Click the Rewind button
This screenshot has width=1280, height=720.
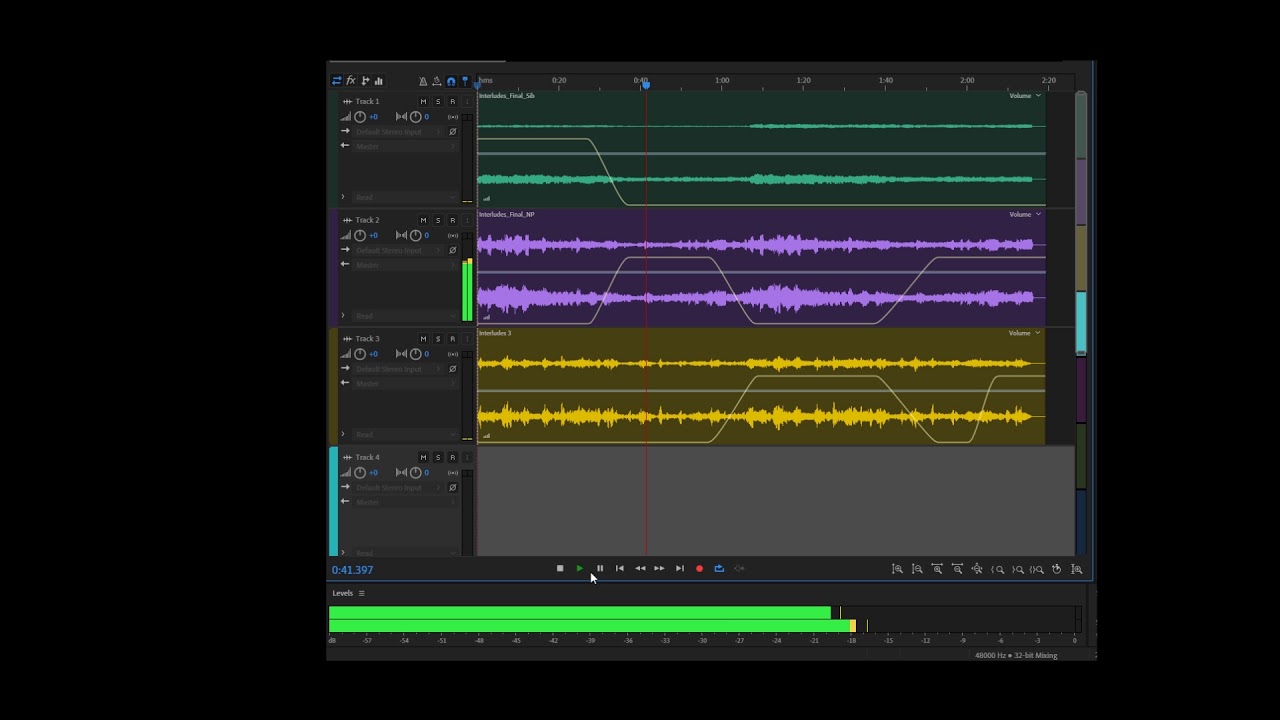(640, 568)
